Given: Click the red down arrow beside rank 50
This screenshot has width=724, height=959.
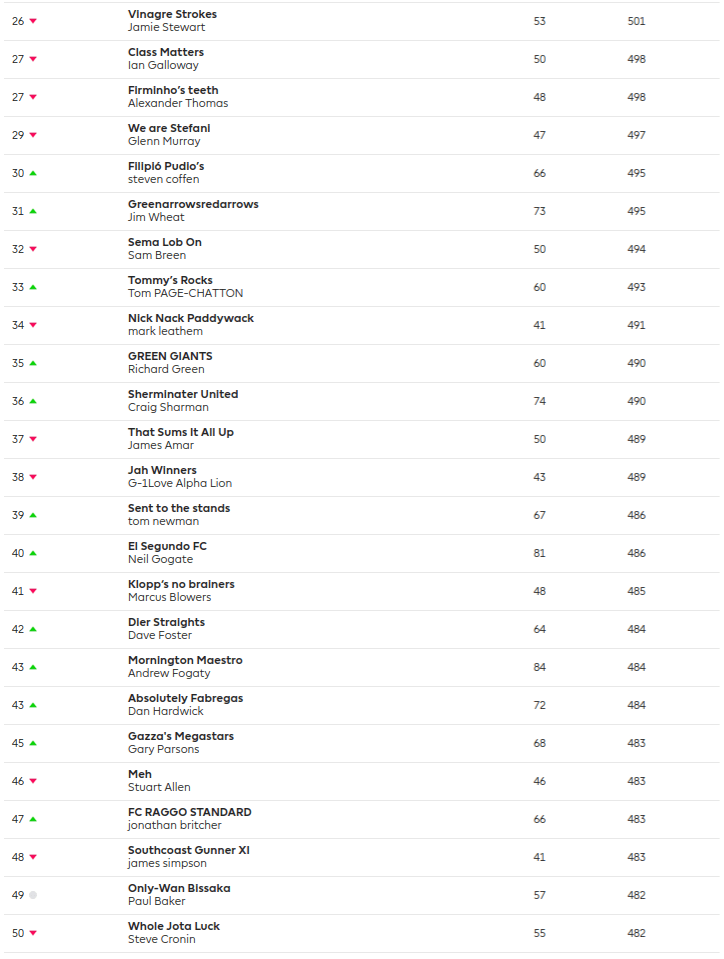Looking at the screenshot, I should 33,933.
